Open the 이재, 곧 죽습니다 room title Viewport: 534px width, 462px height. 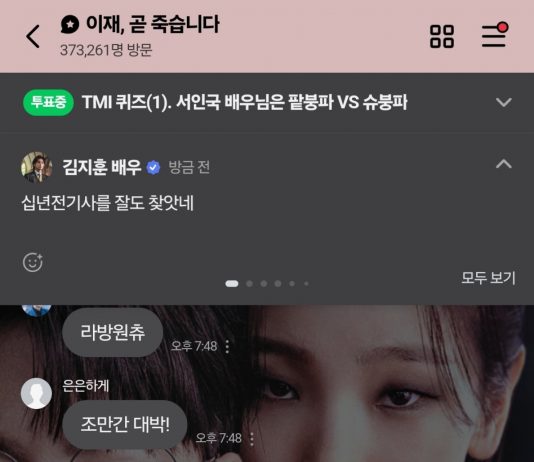click(x=152, y=25)
